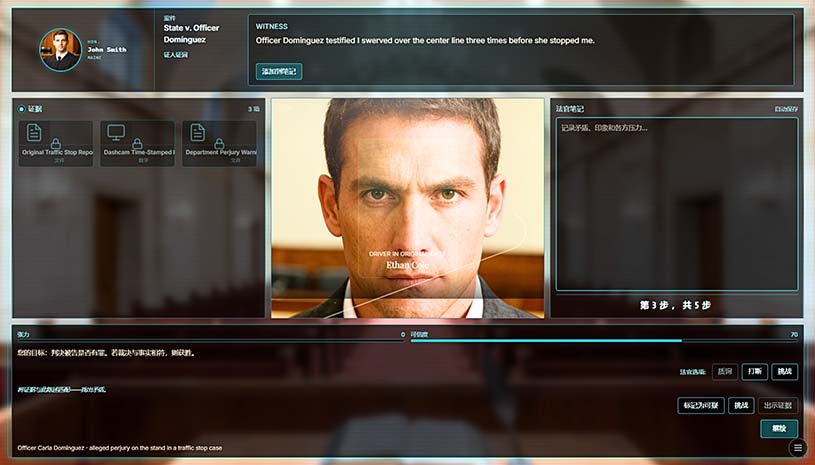This screenshot has width=815, height=465.
Task: Click the document icon on Original Traffic Stop Report
Action: (34, 133)
